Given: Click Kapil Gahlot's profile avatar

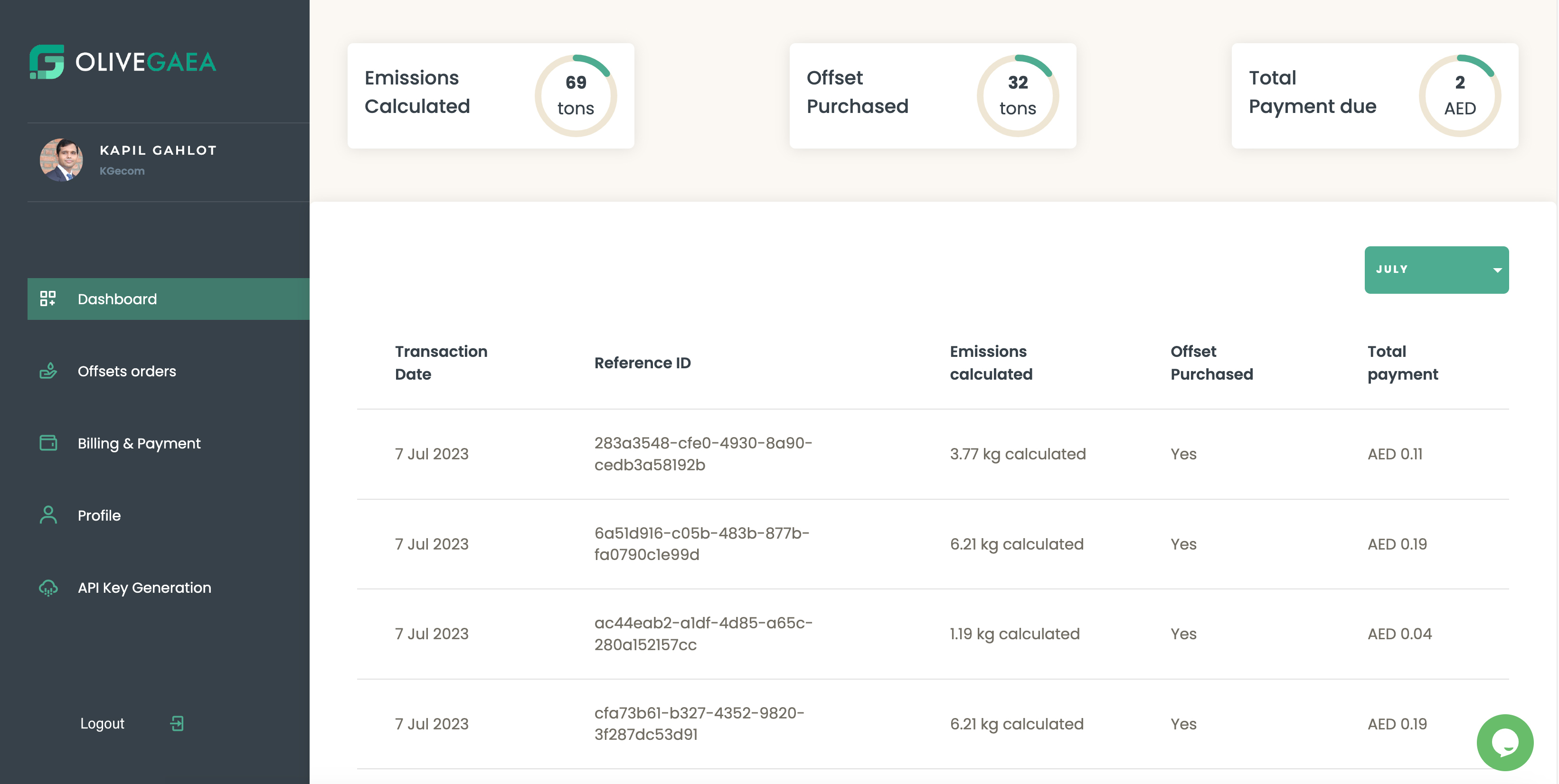Looking at the screenshot, I should click(61, 160).
